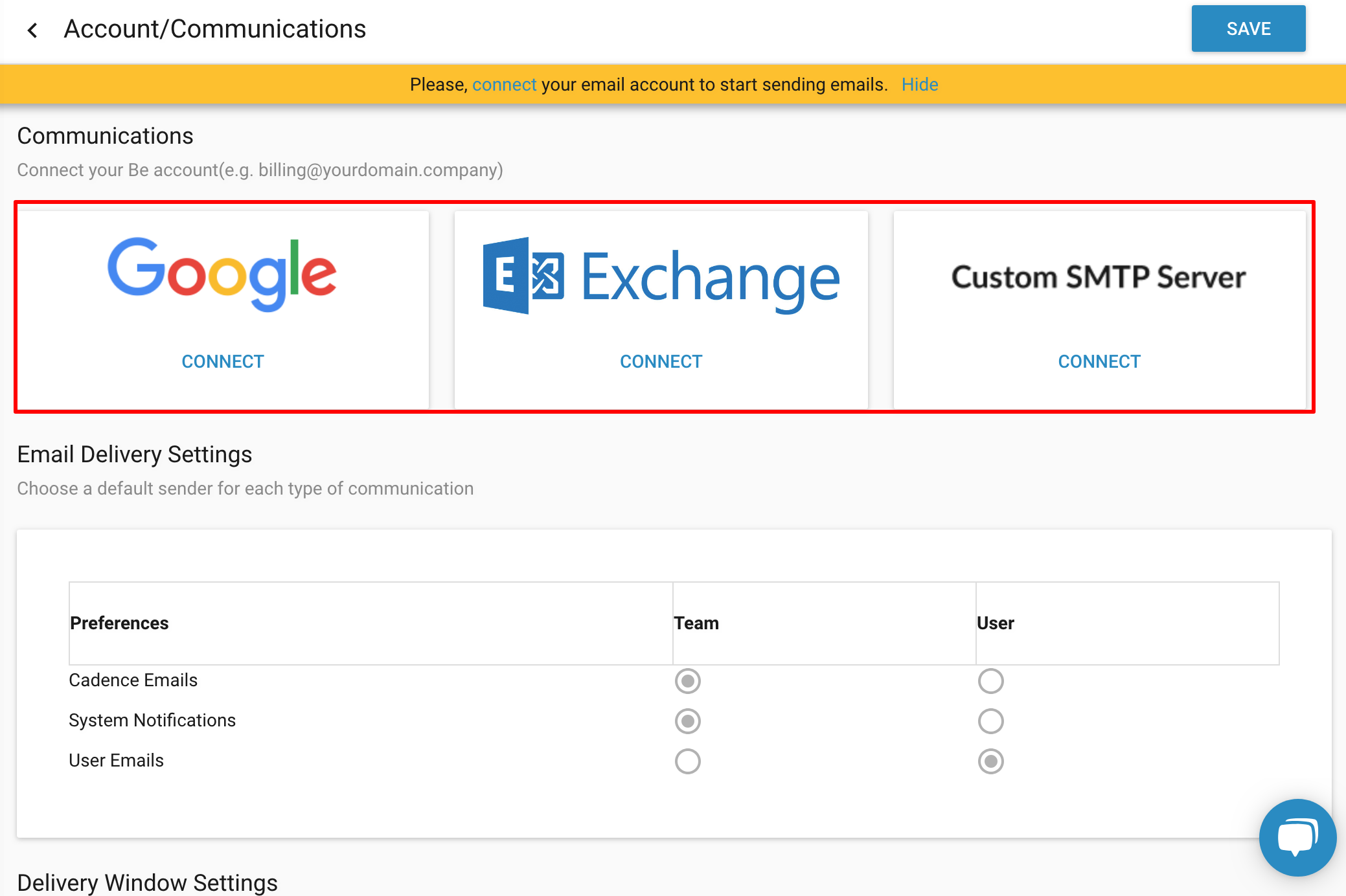Open the chat support bubble icon
The image size is (1346, 896).
pyautogui.click(x=1297, y=837)
